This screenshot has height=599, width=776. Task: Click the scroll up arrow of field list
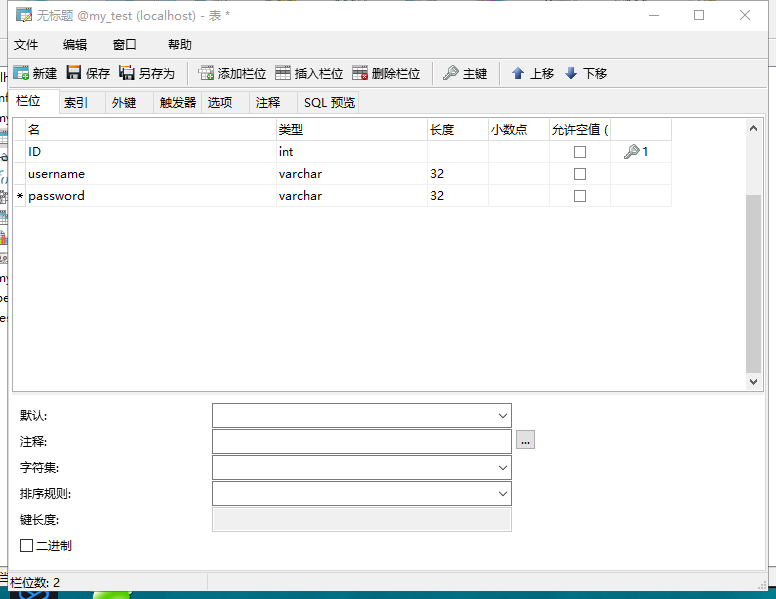tap(753, 128)
